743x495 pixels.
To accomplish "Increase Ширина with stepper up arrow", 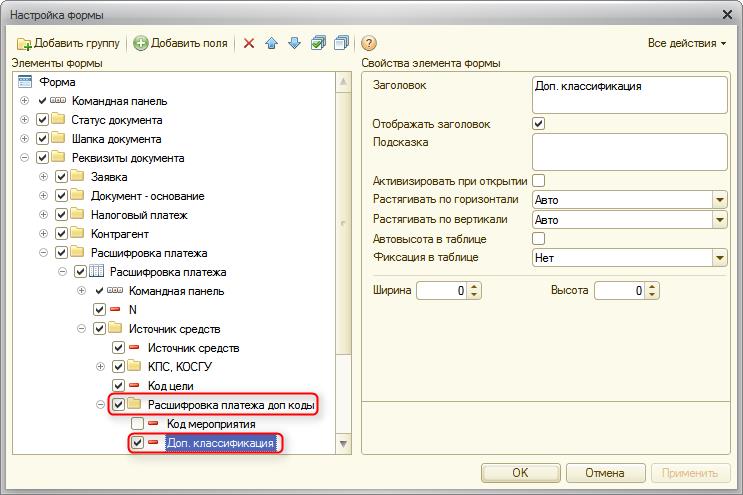I will click(474, 286).
